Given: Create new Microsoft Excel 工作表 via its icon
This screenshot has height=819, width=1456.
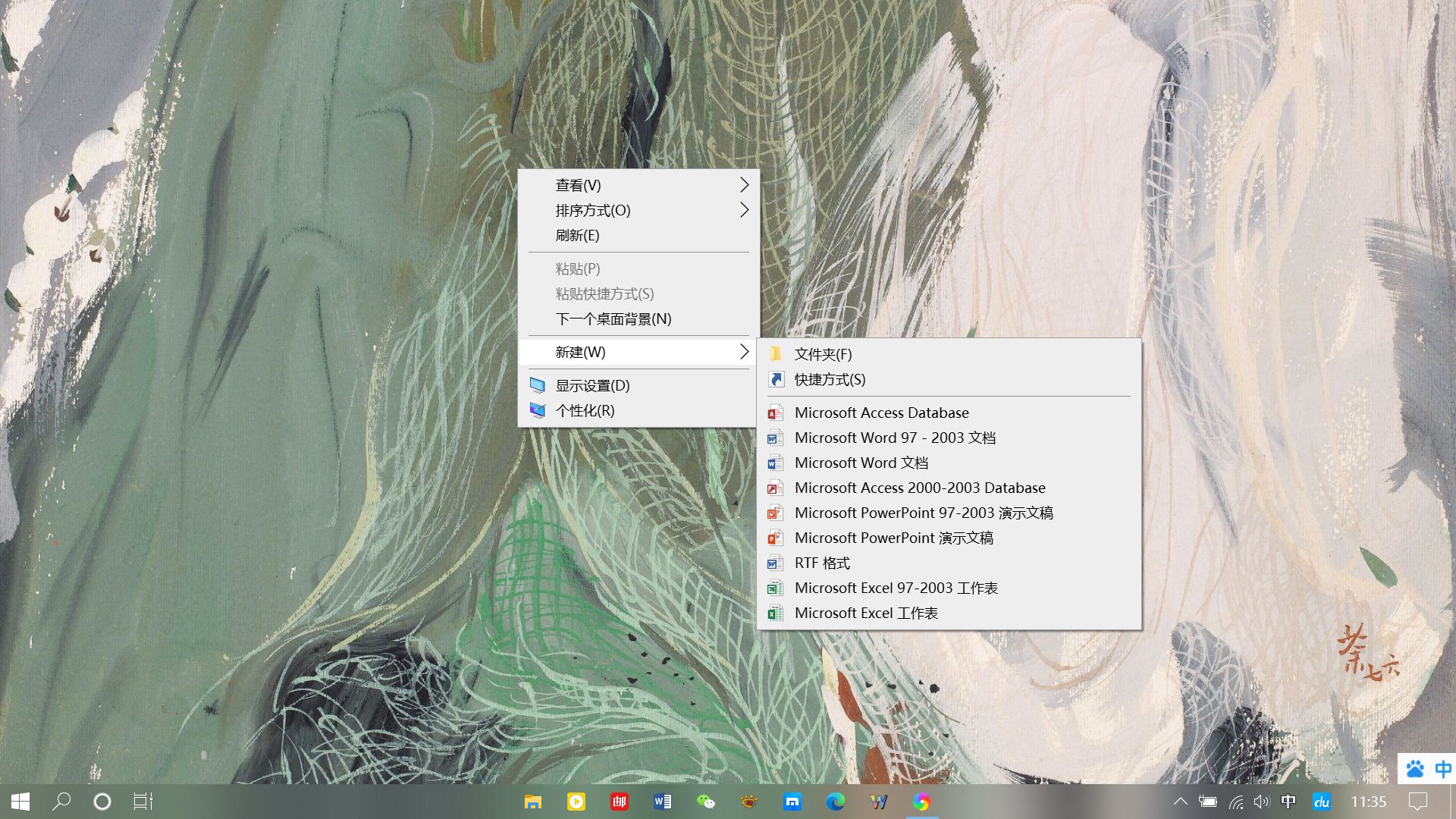Looking at the screenshot, I should pyautogui.click(x=775, y=613).
